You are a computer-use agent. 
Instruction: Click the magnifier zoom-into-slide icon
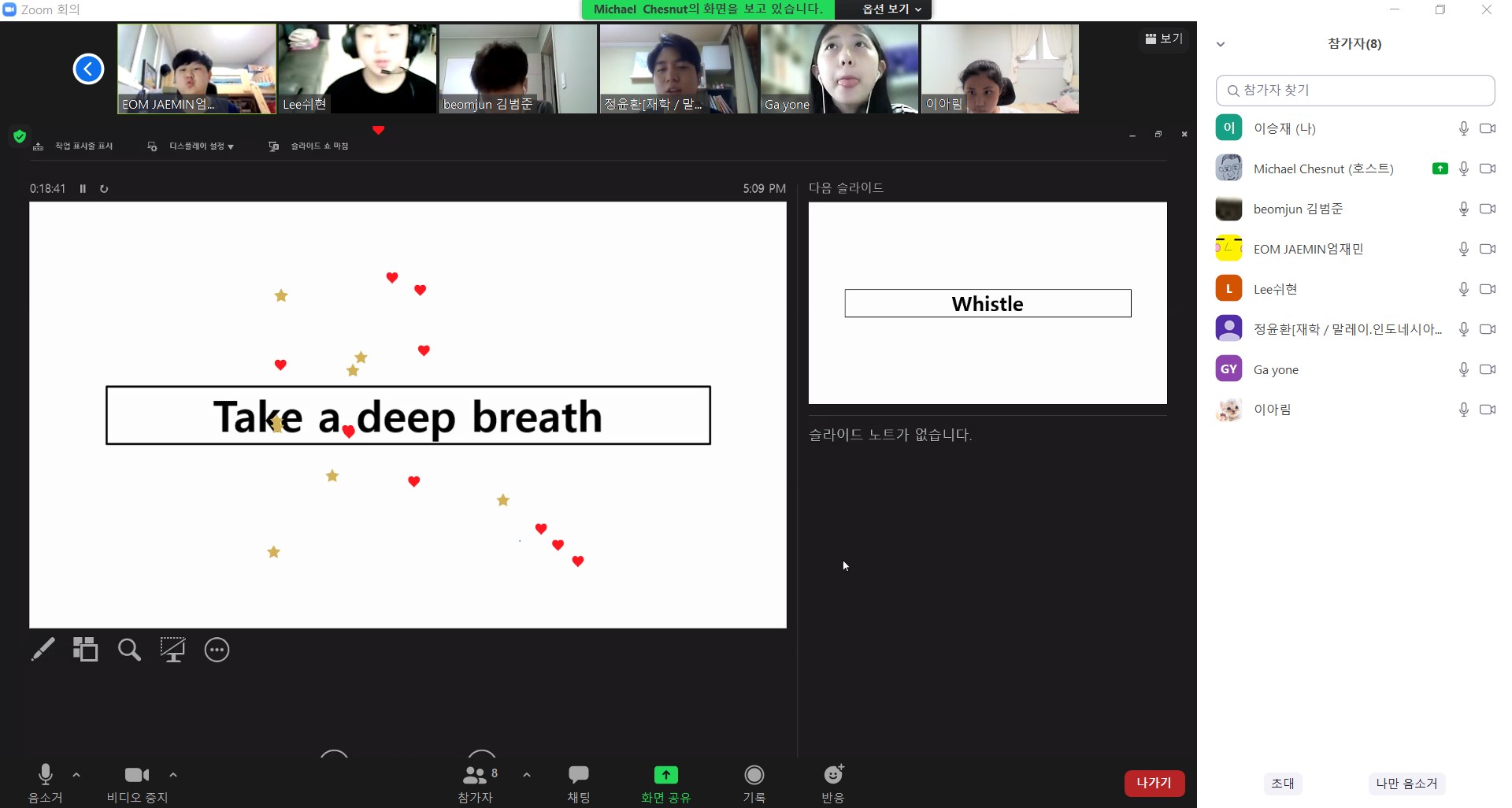pyautogui.click(x=129, y=650)
